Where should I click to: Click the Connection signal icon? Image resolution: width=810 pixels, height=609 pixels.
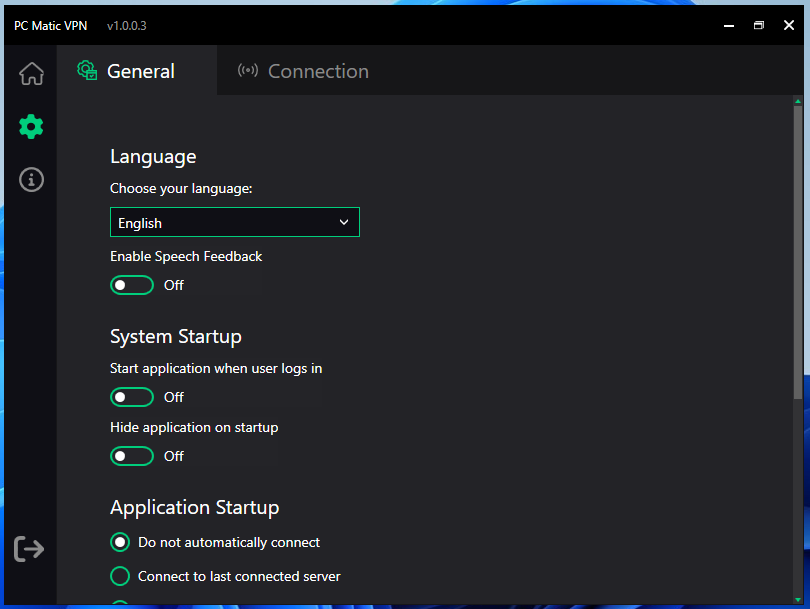(247, 71)
